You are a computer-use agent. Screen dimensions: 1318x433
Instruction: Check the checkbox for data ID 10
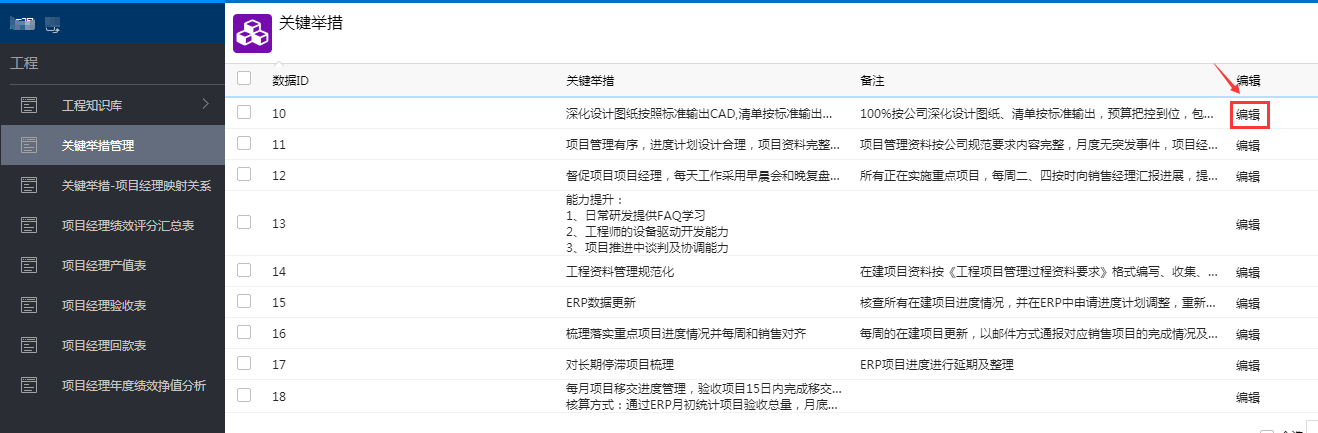coord(244,113)
